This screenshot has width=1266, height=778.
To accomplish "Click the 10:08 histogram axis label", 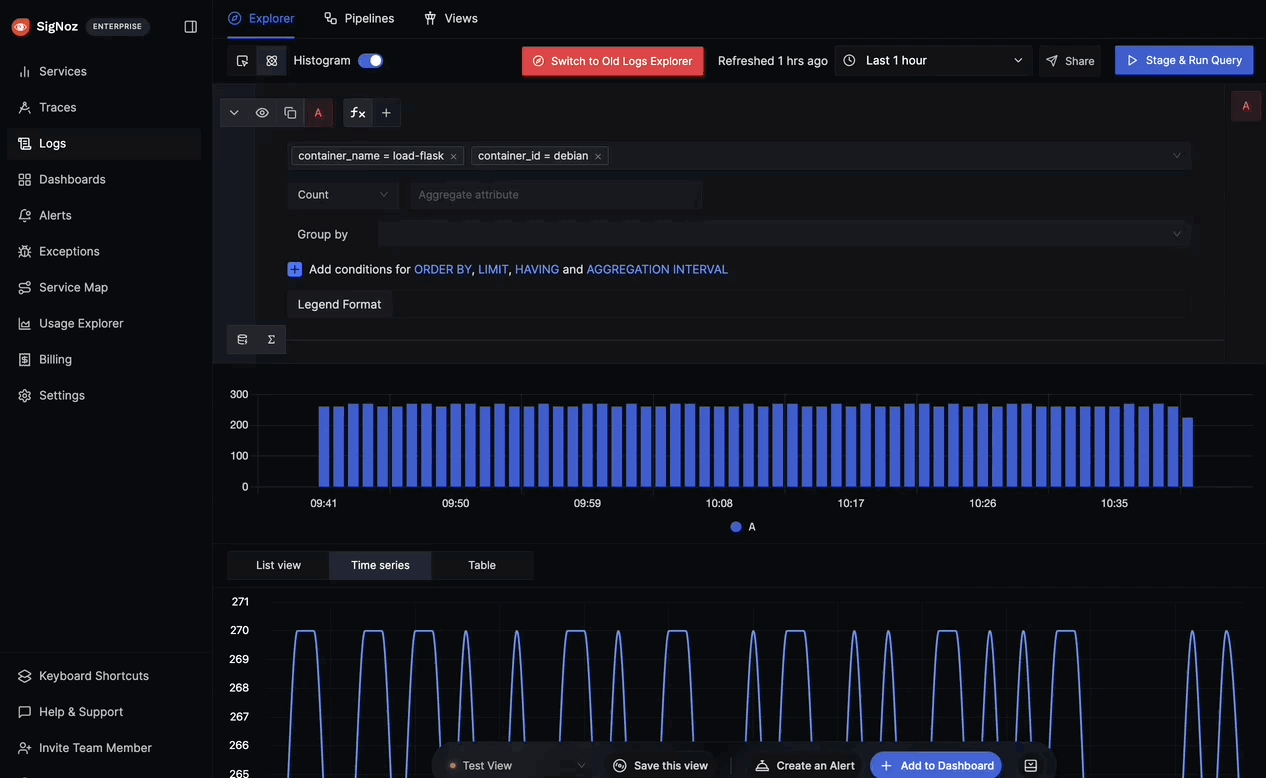I will point(719,504).
